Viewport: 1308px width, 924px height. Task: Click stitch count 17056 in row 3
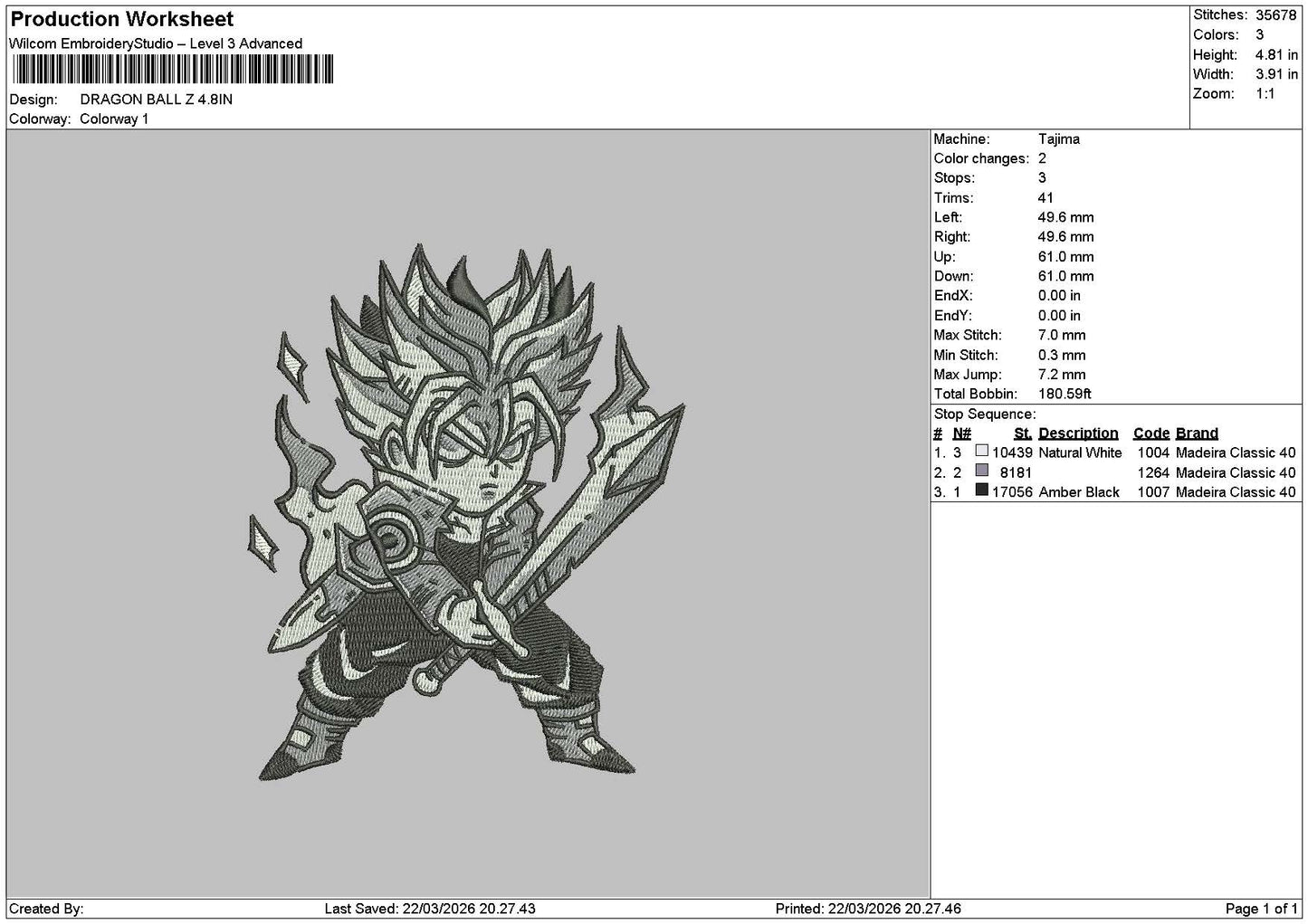(x=1012, y=492)
